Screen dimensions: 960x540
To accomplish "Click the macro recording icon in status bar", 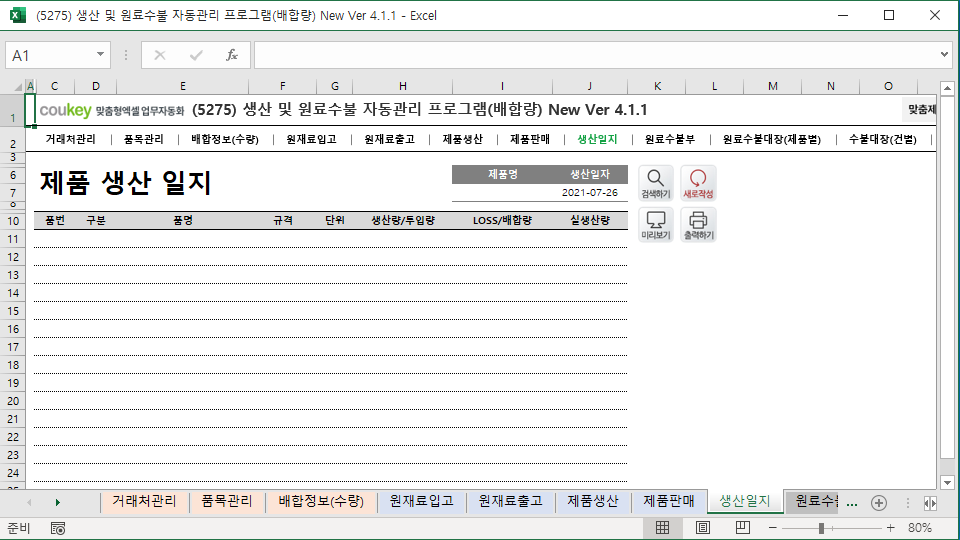I will [x=58, y=528].
